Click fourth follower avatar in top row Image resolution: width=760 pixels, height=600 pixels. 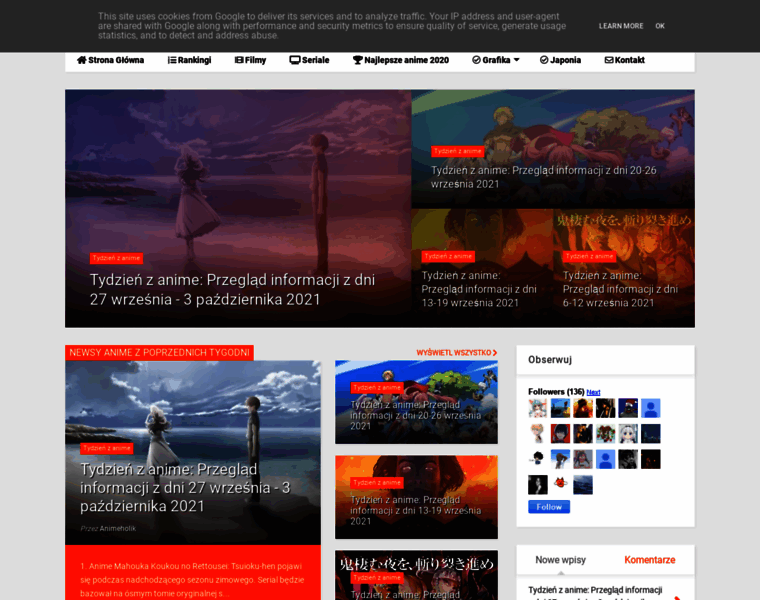[x=605, y=408]
